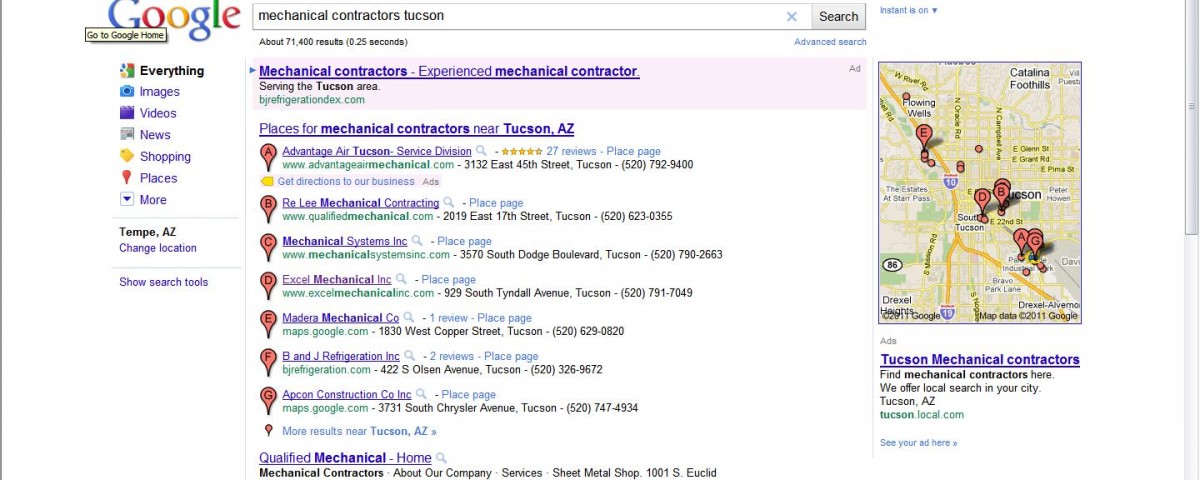Click the Shopping price tag icon
The height and width of the screenshot is (480, 1200).
pyautogui.click(x=127, y=156)
